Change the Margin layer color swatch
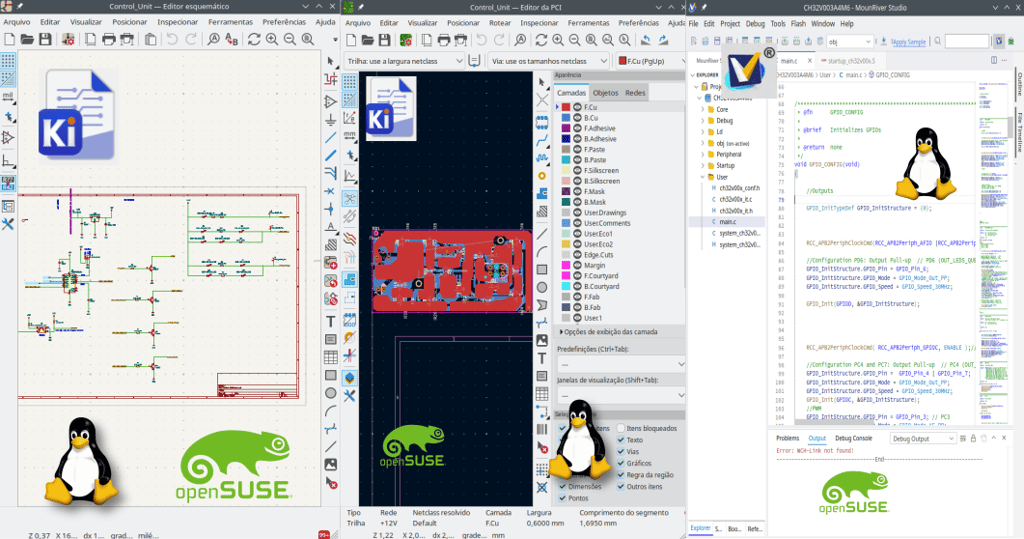 (566, 265)
